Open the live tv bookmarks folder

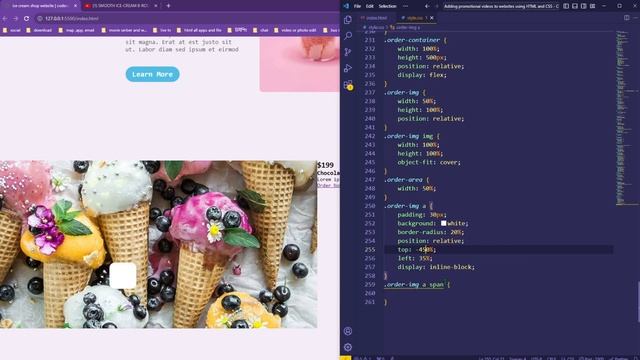click(162, 30)
